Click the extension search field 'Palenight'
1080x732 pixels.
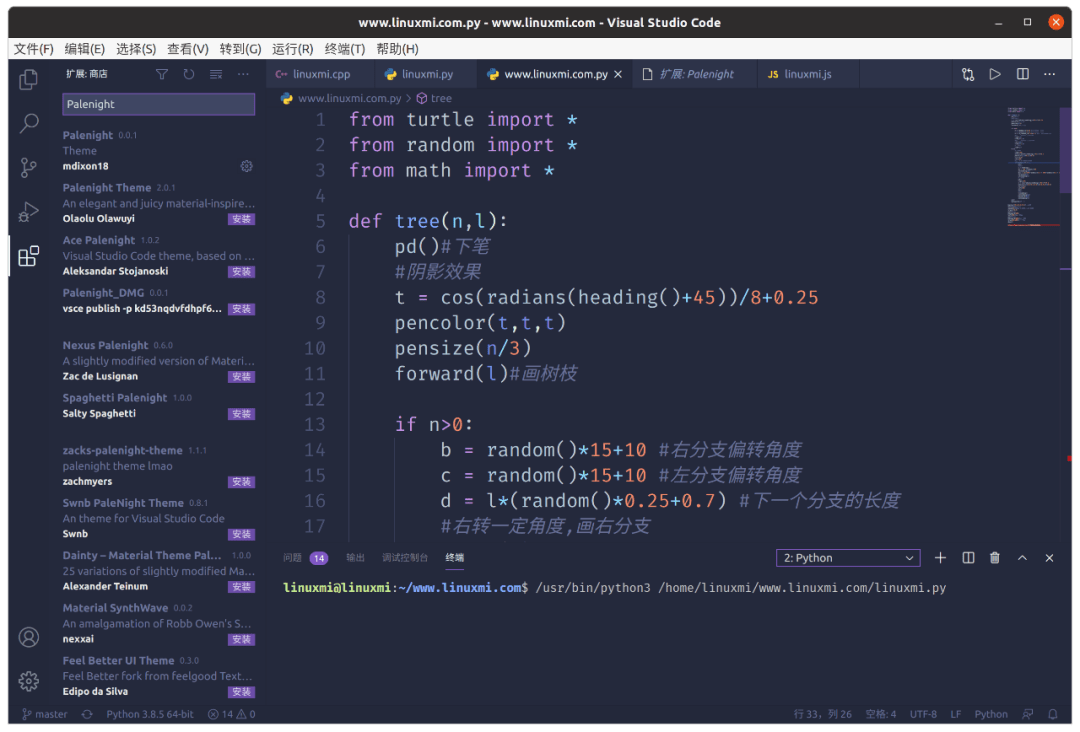point(158,104)
